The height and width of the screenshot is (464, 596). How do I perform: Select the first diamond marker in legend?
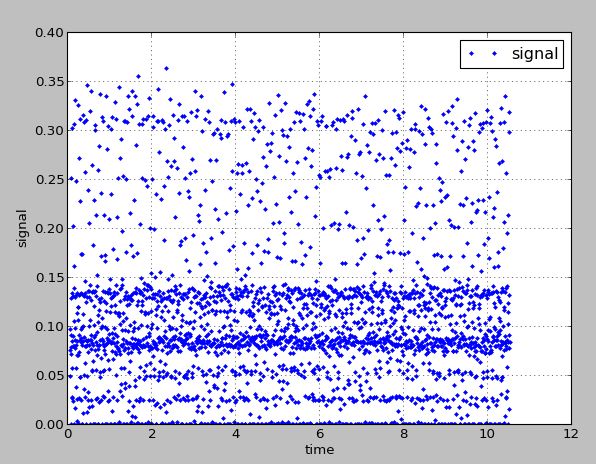point(472,54)
